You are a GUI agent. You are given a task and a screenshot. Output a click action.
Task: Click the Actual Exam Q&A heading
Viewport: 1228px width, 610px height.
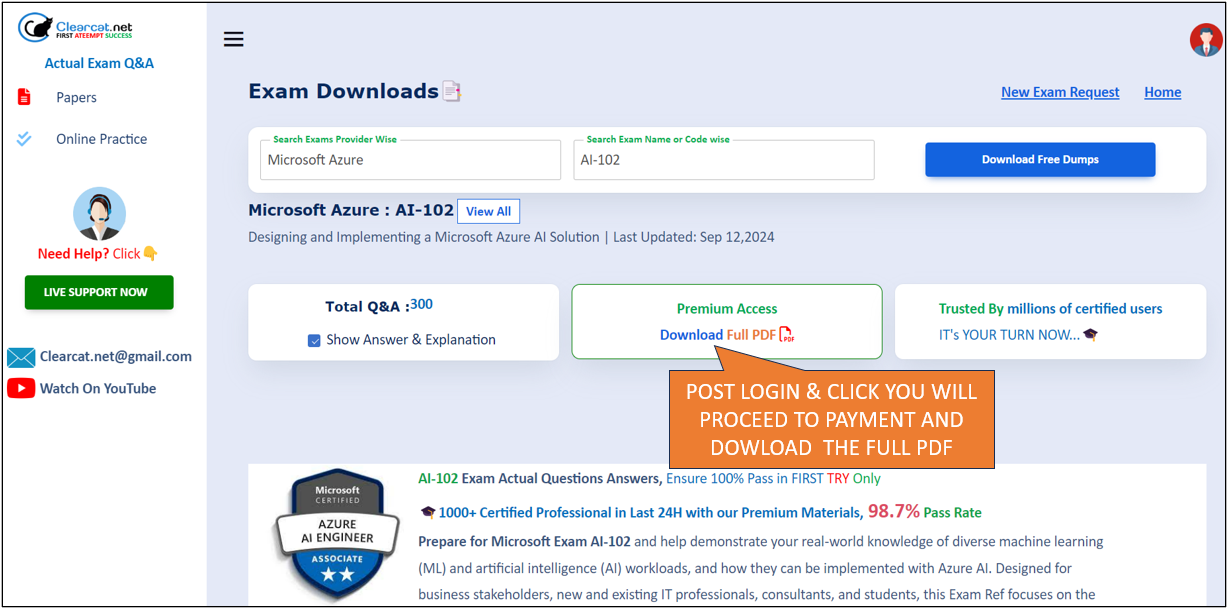(99, 63)
